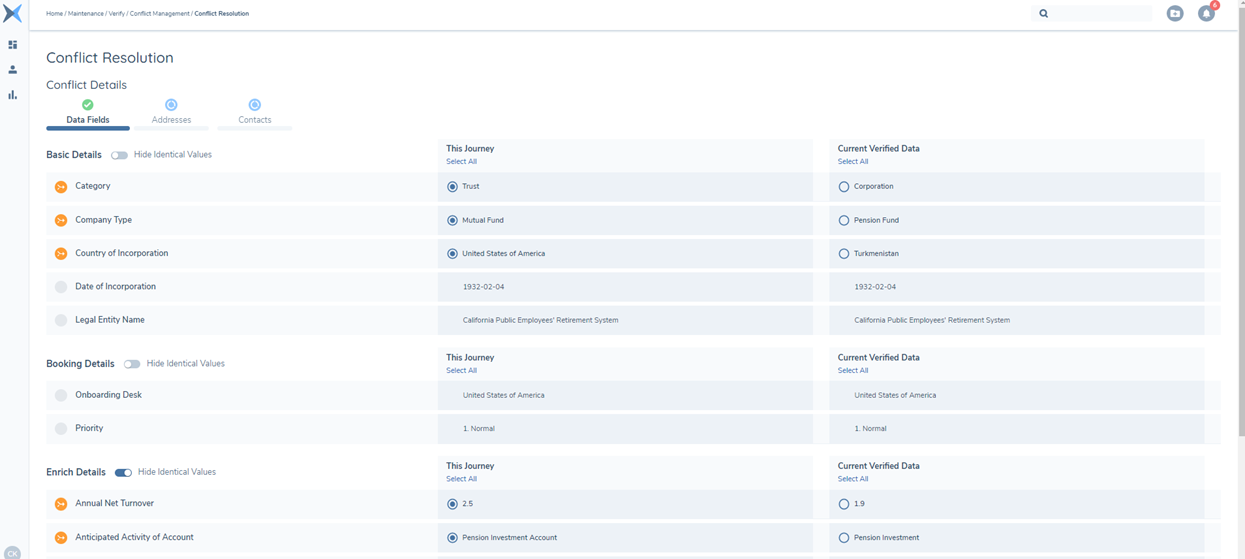Click the blue step icon above Contacts
This screenshot has height=559, width=1245.
coord(255,105)
